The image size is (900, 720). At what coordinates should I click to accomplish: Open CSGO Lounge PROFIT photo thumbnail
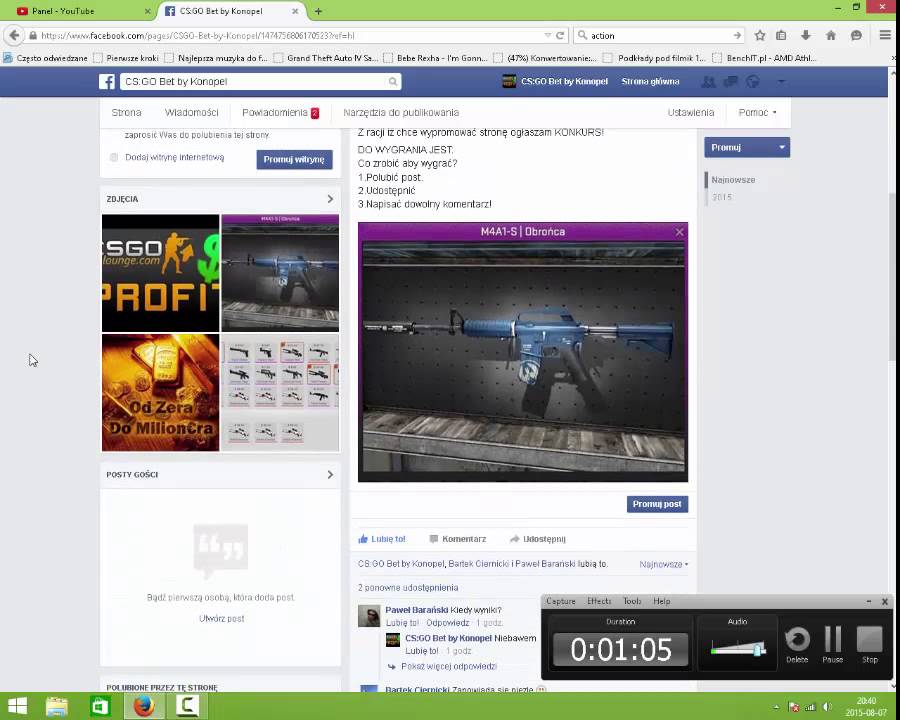click(161, 273)
